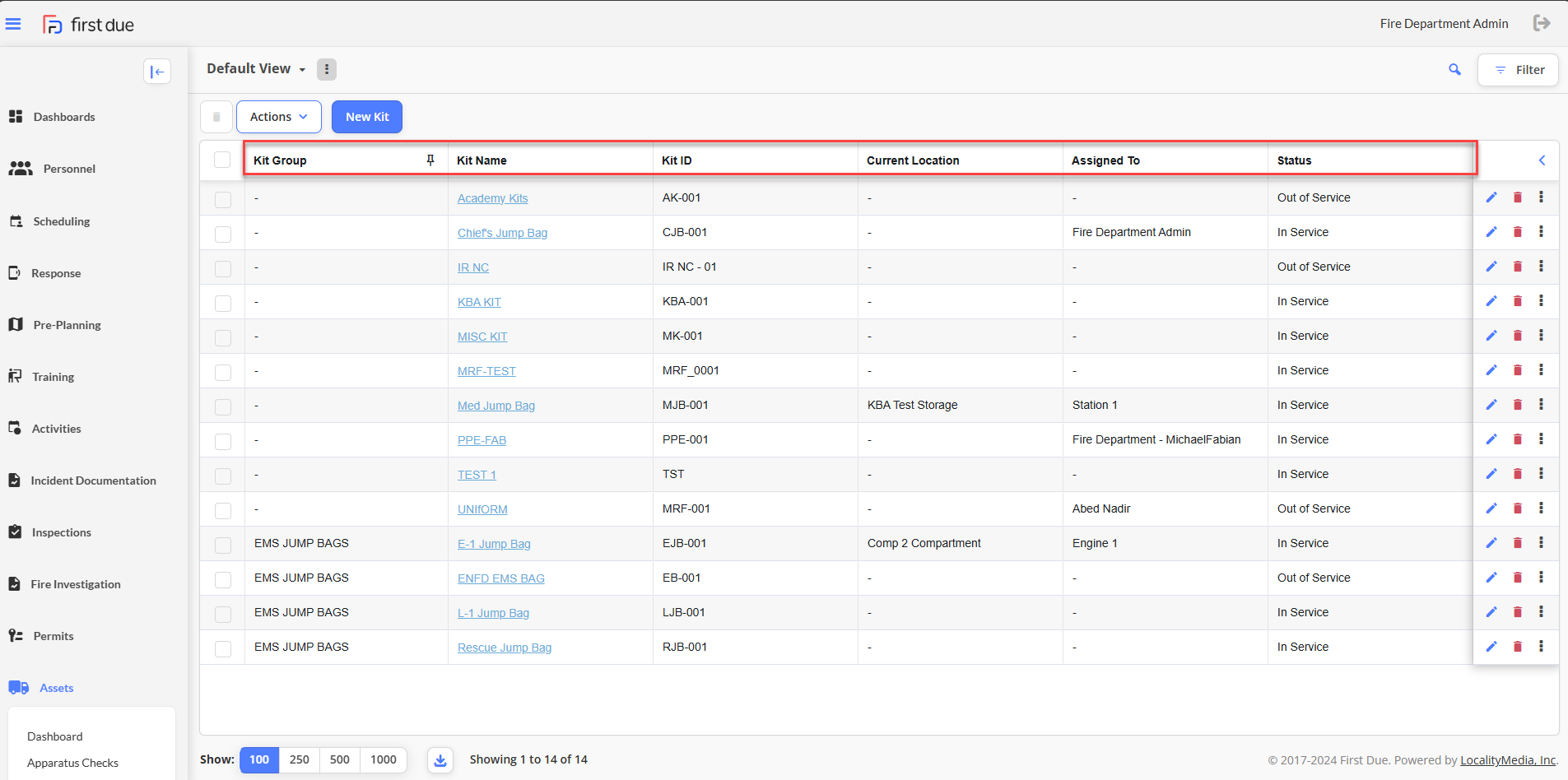This screenshot has height=780, width=1568.
Task: Check the Academy Kits row checkbox
Action: [223, 200]
